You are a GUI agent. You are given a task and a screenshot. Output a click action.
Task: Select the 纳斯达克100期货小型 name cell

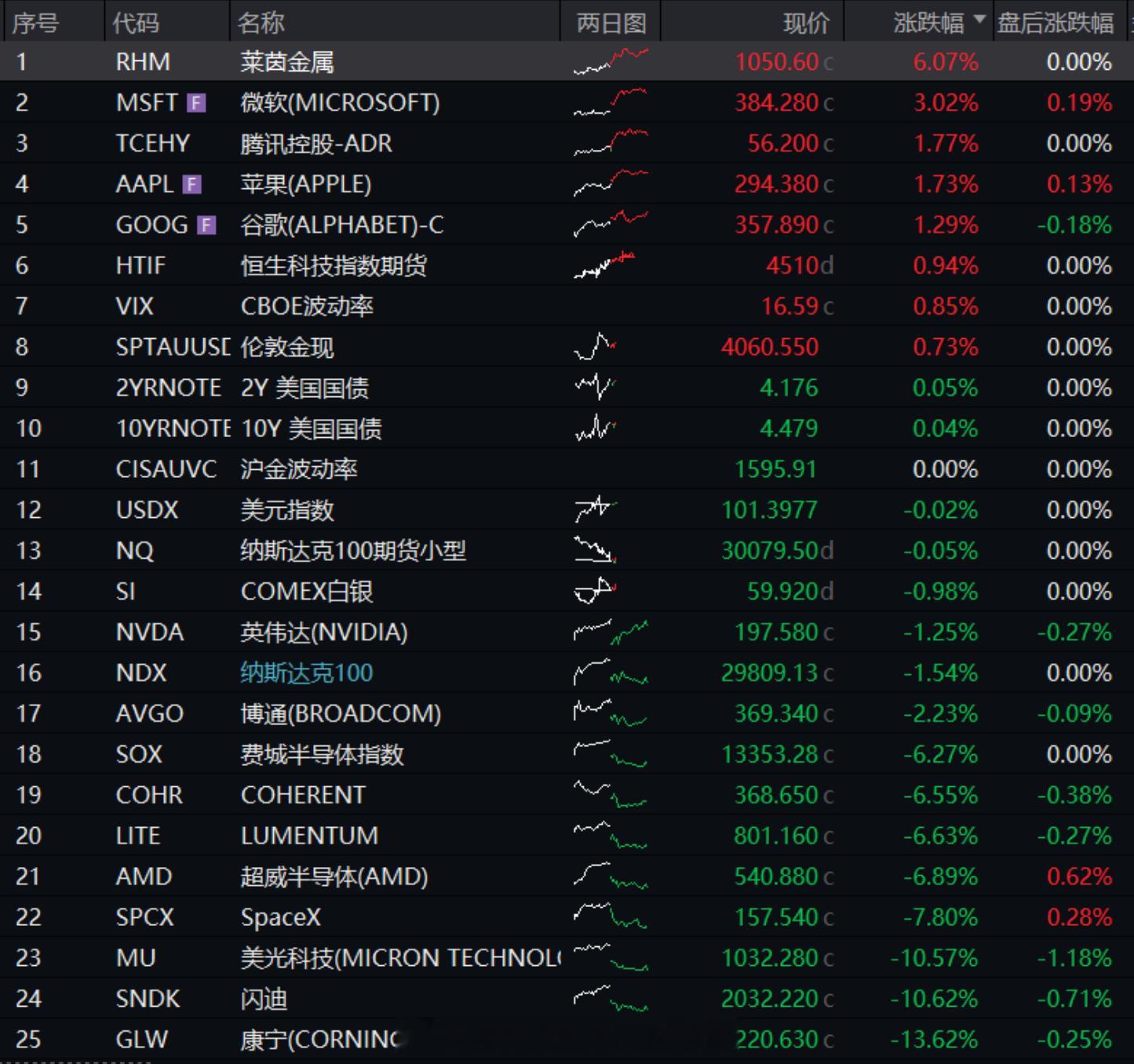353,551
